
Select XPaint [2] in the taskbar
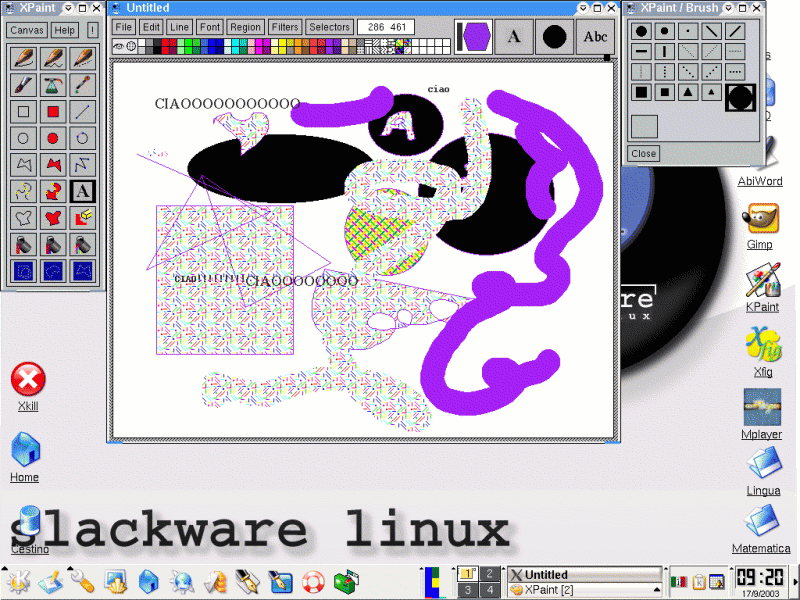(585, 590)
